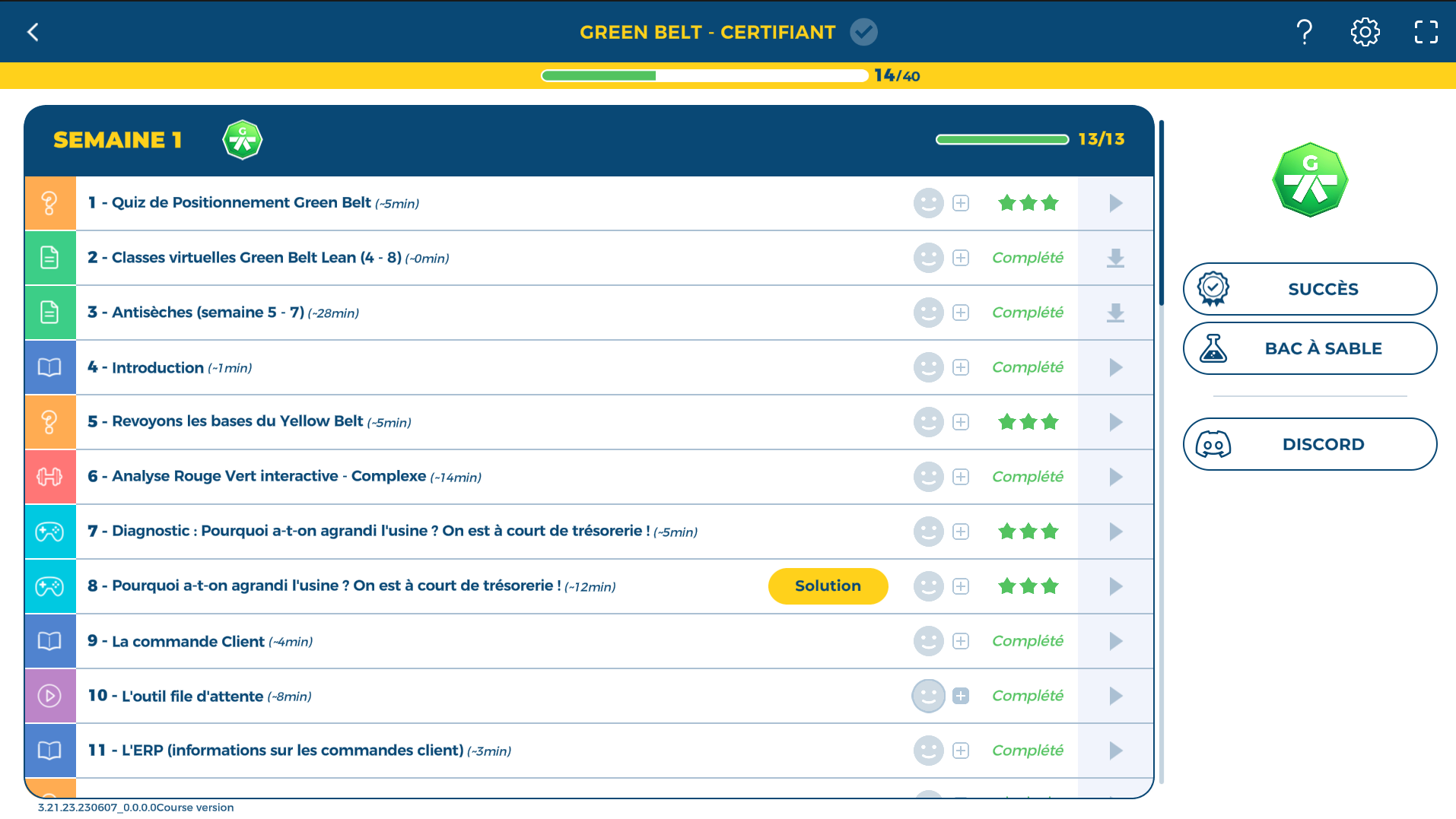
Task: Download the Antisèches document
Action: click(x=1115, y=313)
